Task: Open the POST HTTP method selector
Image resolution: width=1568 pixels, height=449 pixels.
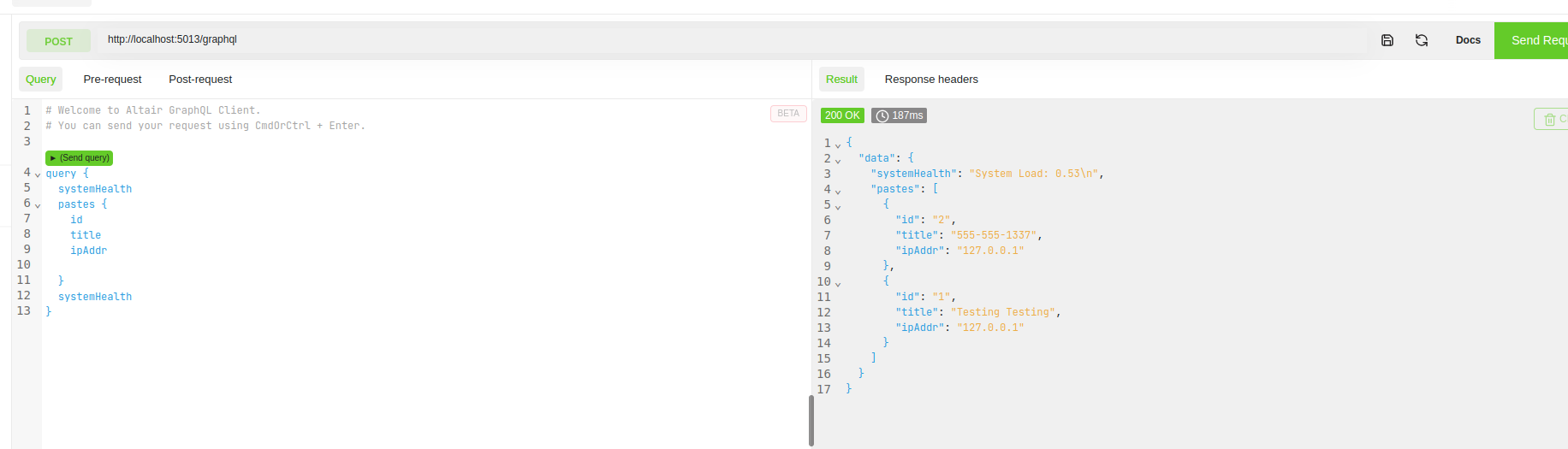Action: point(58,41)
